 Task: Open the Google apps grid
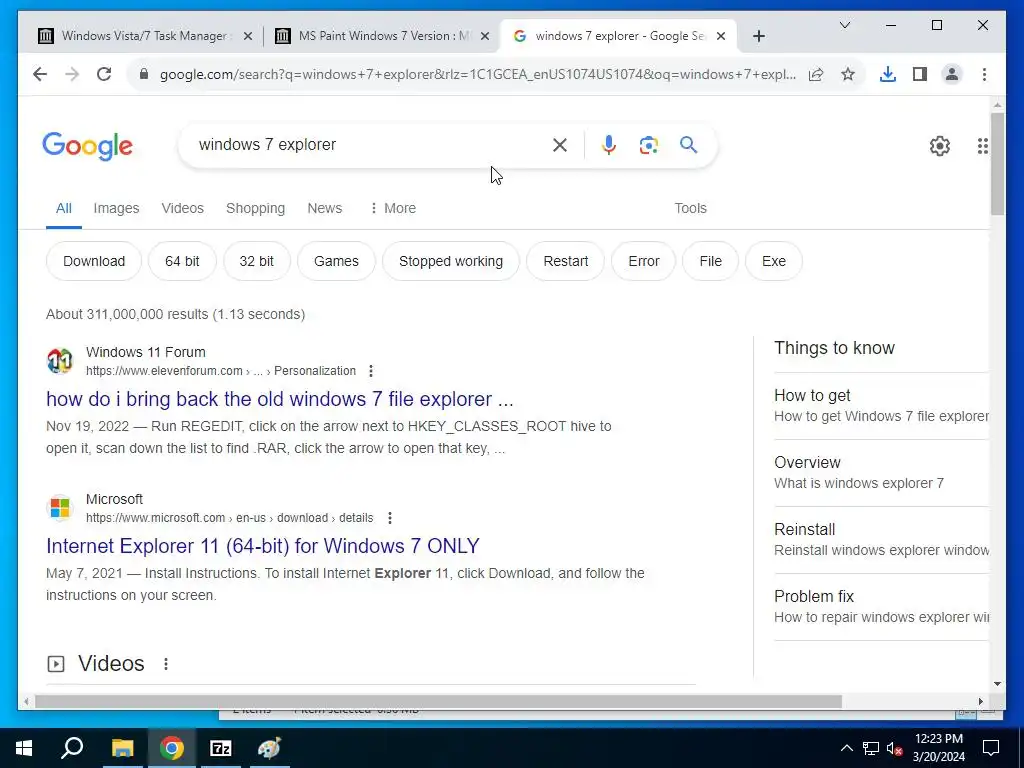coord(982,146)
